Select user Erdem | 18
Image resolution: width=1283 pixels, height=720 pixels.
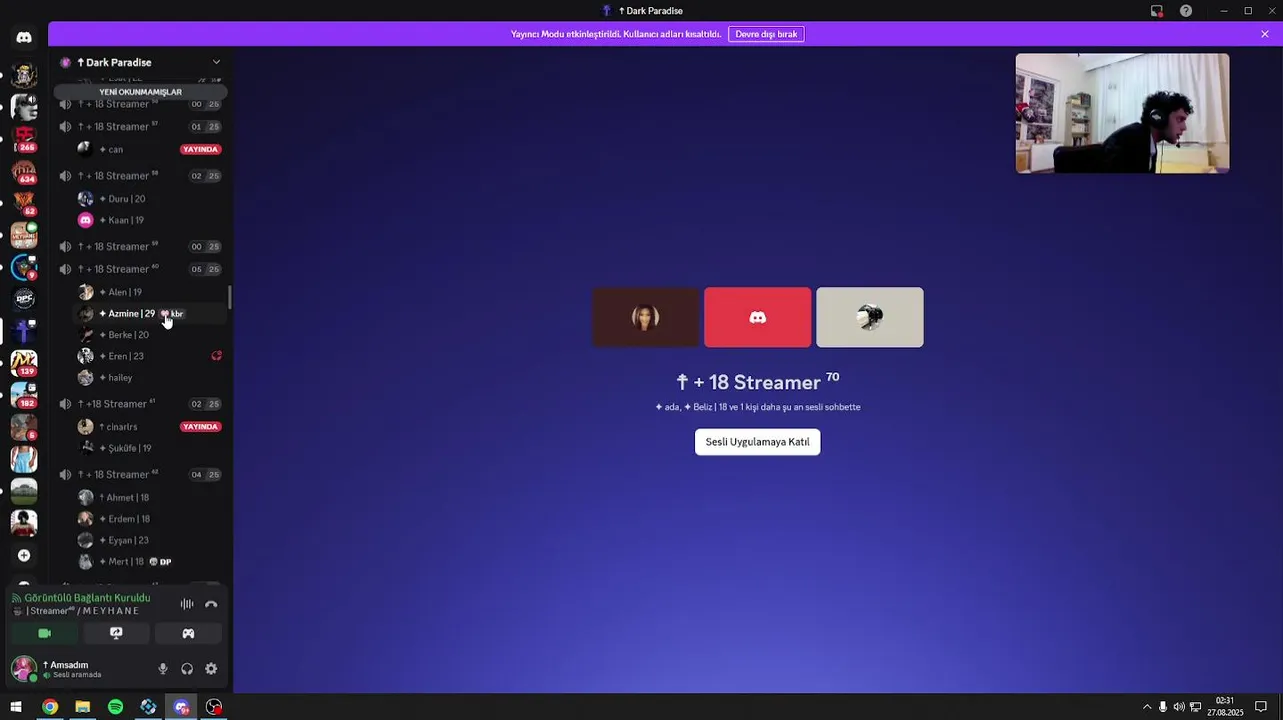(x=148, y=519)
